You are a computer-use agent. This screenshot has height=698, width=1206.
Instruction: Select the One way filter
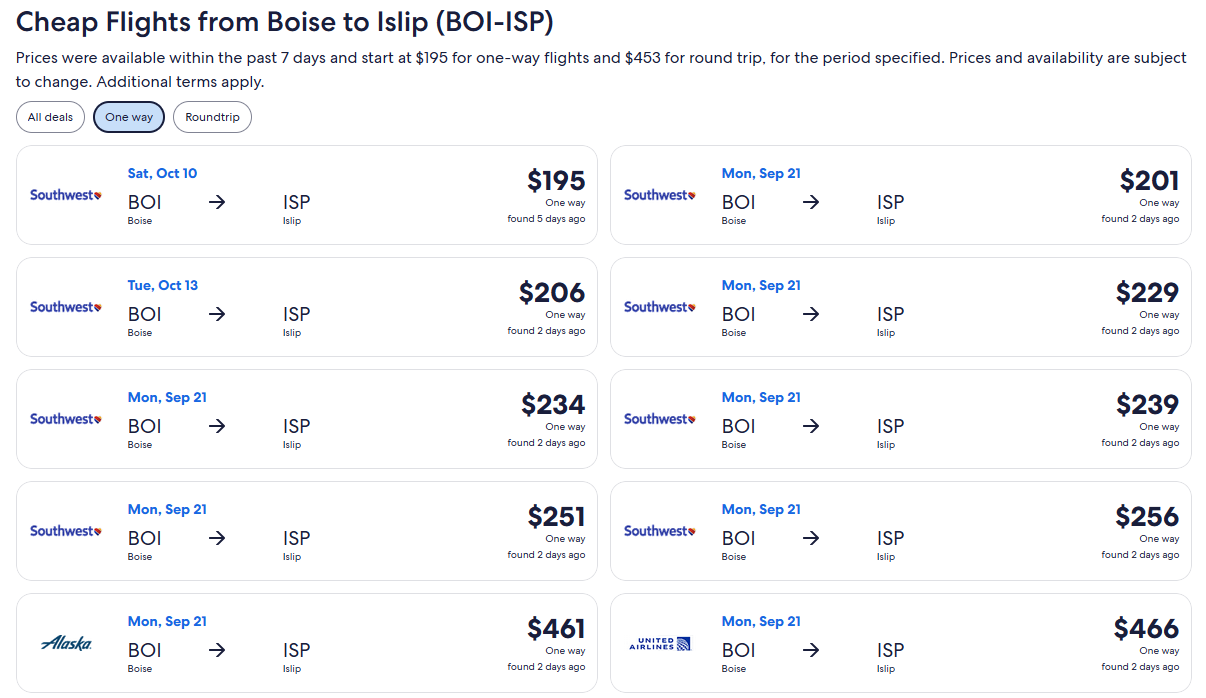click(x=129, y=117)
